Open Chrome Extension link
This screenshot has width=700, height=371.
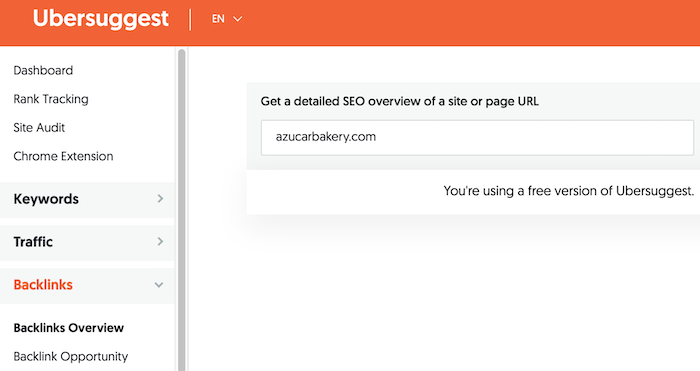tap(63, 156)
